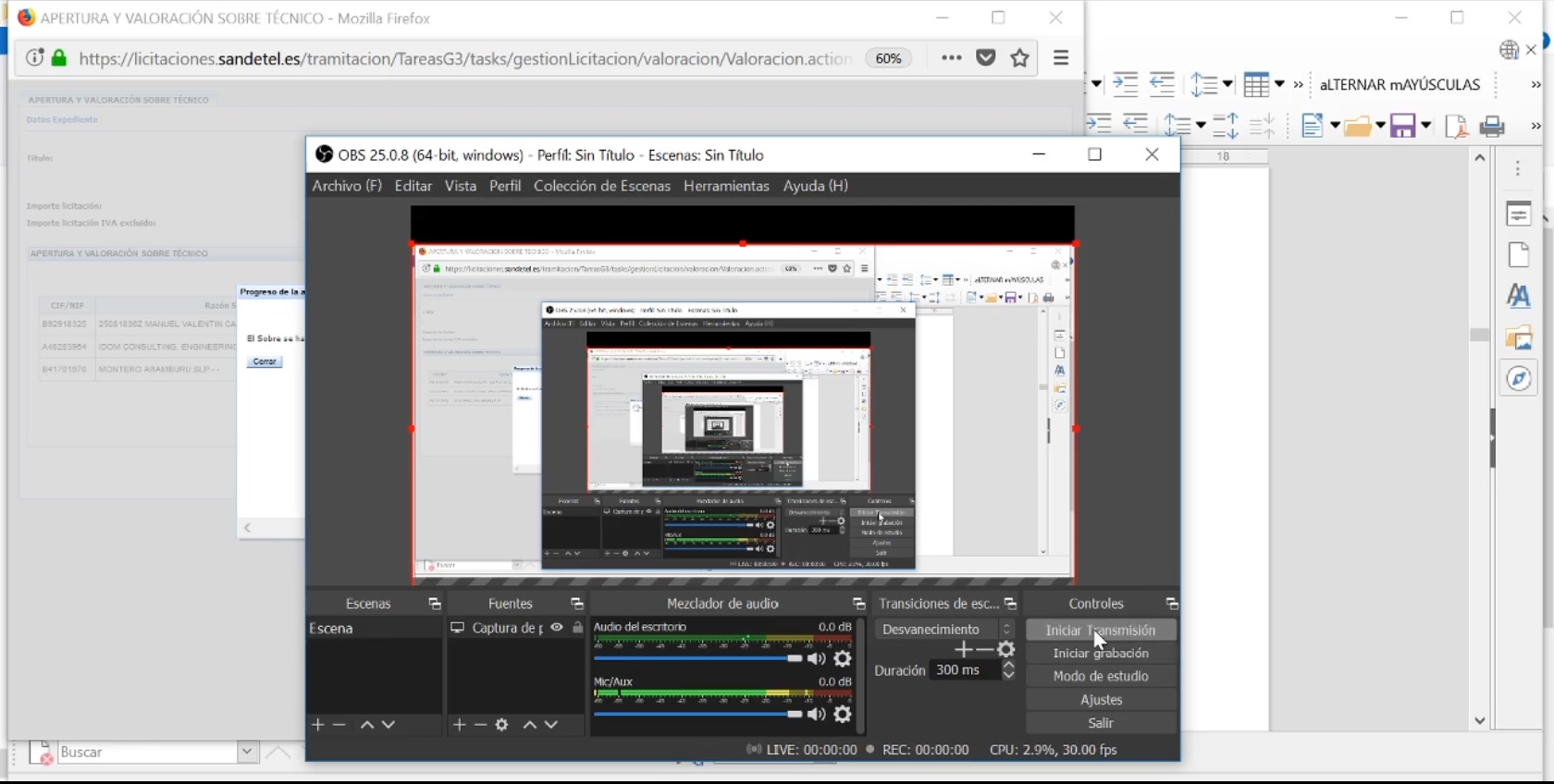
Task: Add a new source with plus icon
Action: tap(459, 725)
